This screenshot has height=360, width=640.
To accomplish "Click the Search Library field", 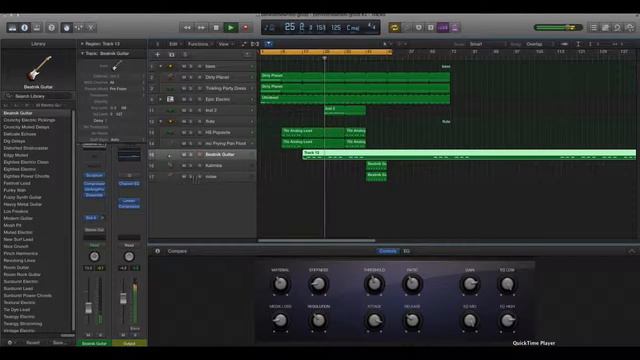I will click(38, 96).
